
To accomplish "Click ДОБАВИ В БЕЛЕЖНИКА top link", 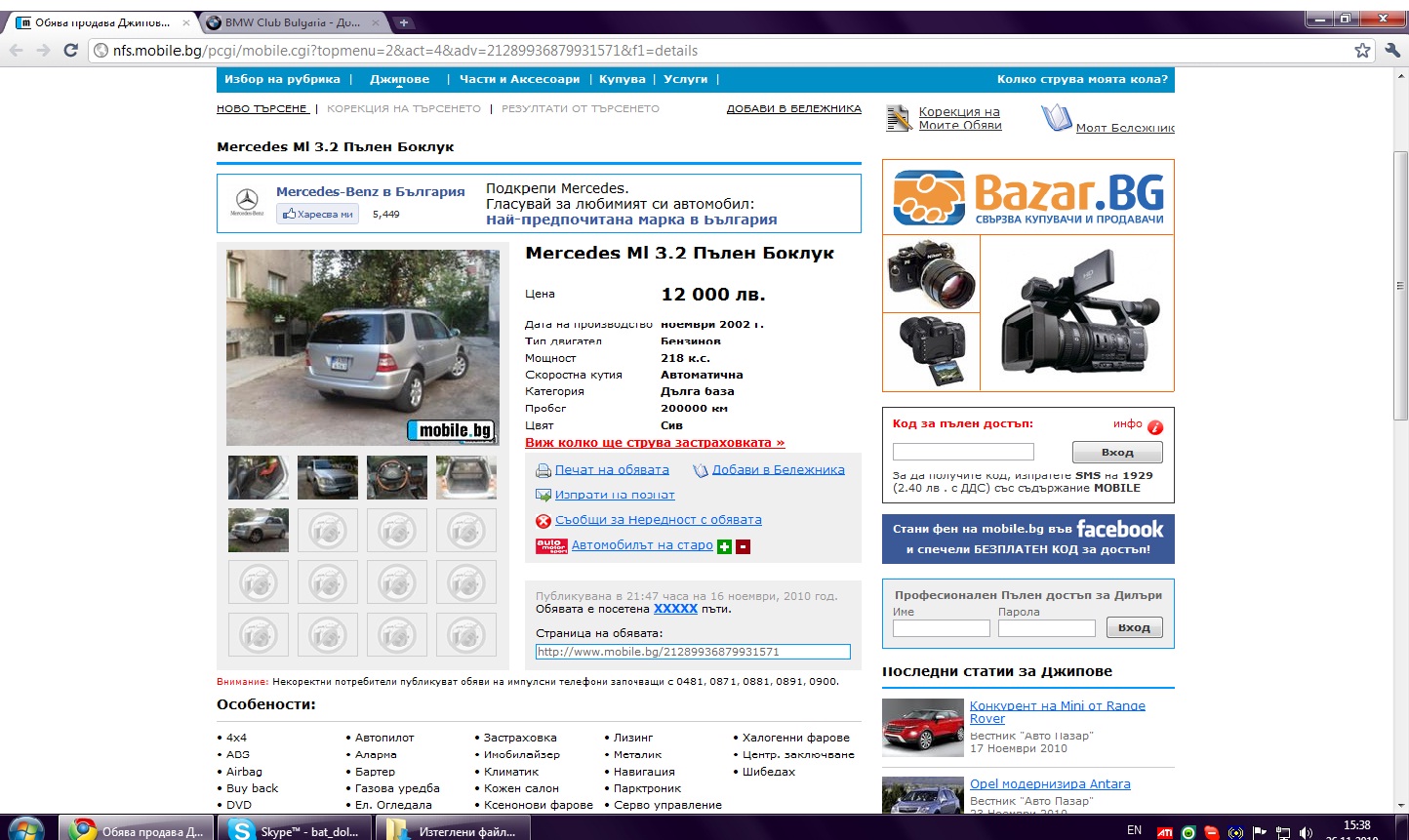I will [794, 108].
